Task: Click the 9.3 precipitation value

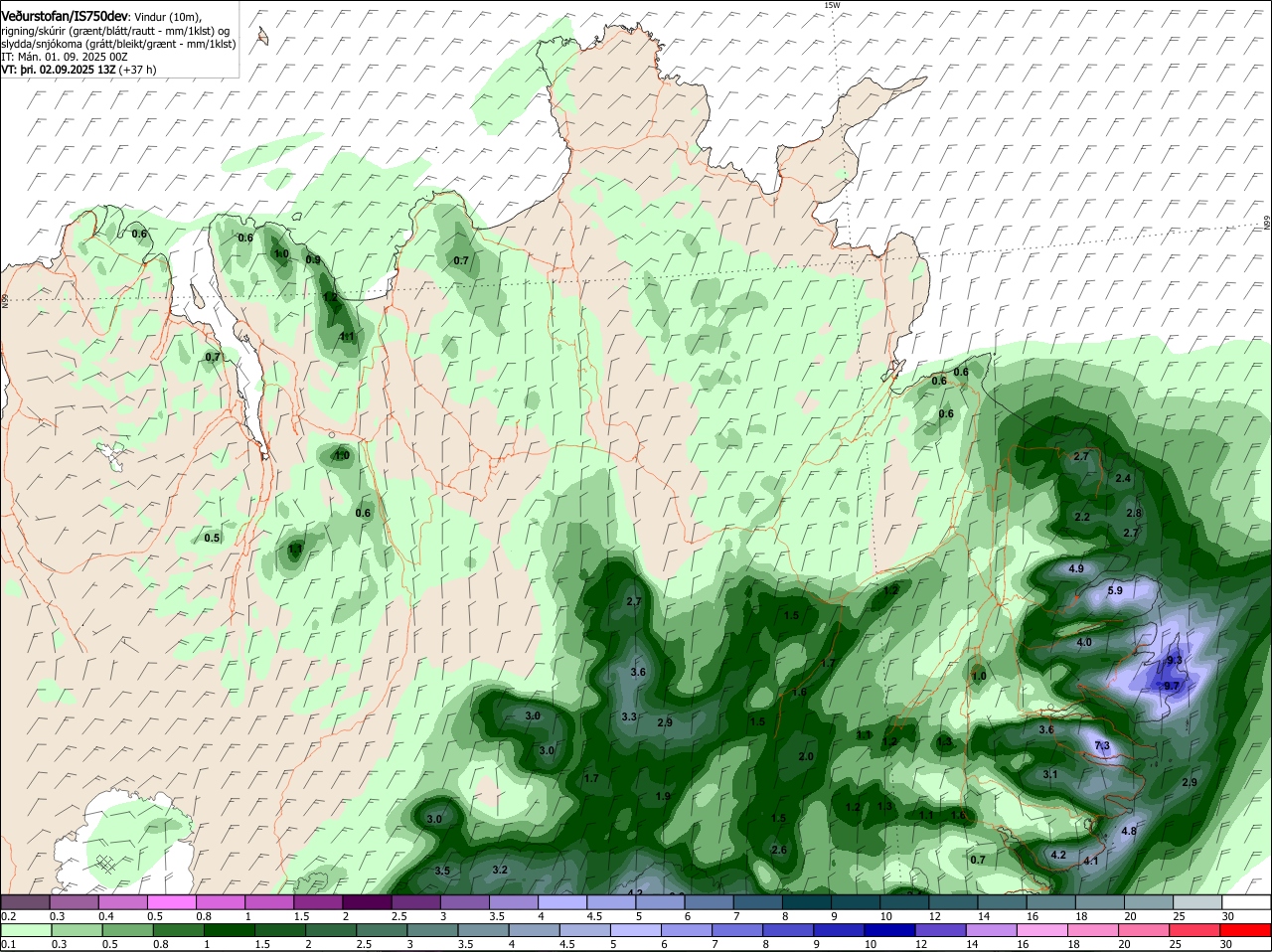Action: (x=1175, y=660)
